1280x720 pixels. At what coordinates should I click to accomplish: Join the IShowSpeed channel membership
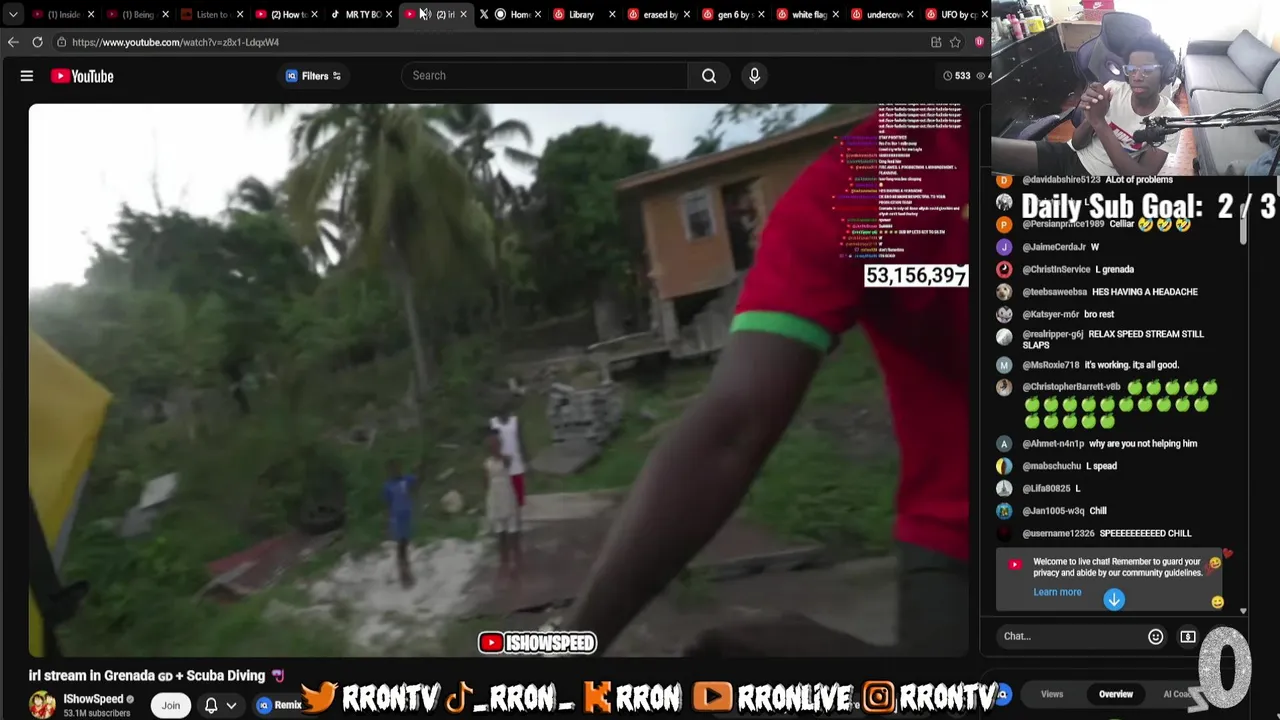click(171, 705)
